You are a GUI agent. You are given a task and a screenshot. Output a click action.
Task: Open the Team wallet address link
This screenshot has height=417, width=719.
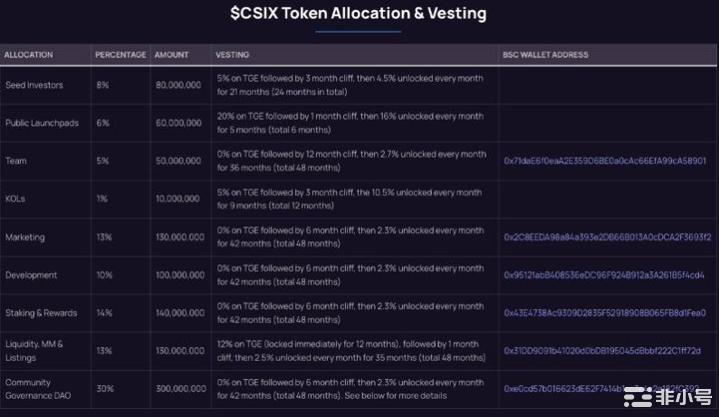pos(604,160)
